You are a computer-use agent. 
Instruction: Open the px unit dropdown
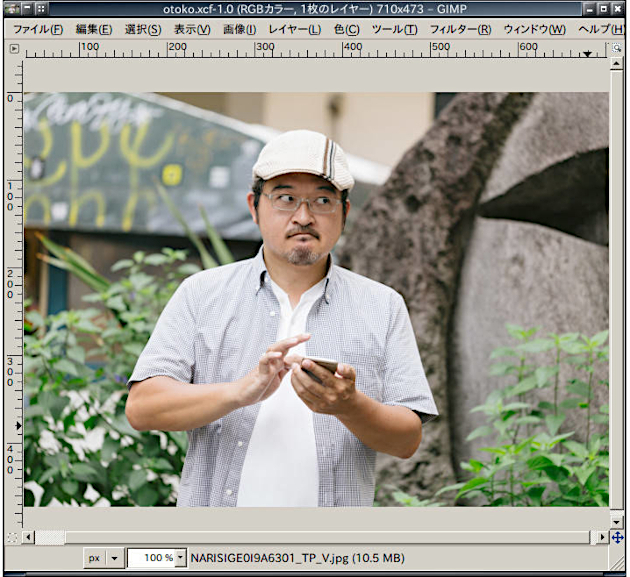tap(103, 558)
